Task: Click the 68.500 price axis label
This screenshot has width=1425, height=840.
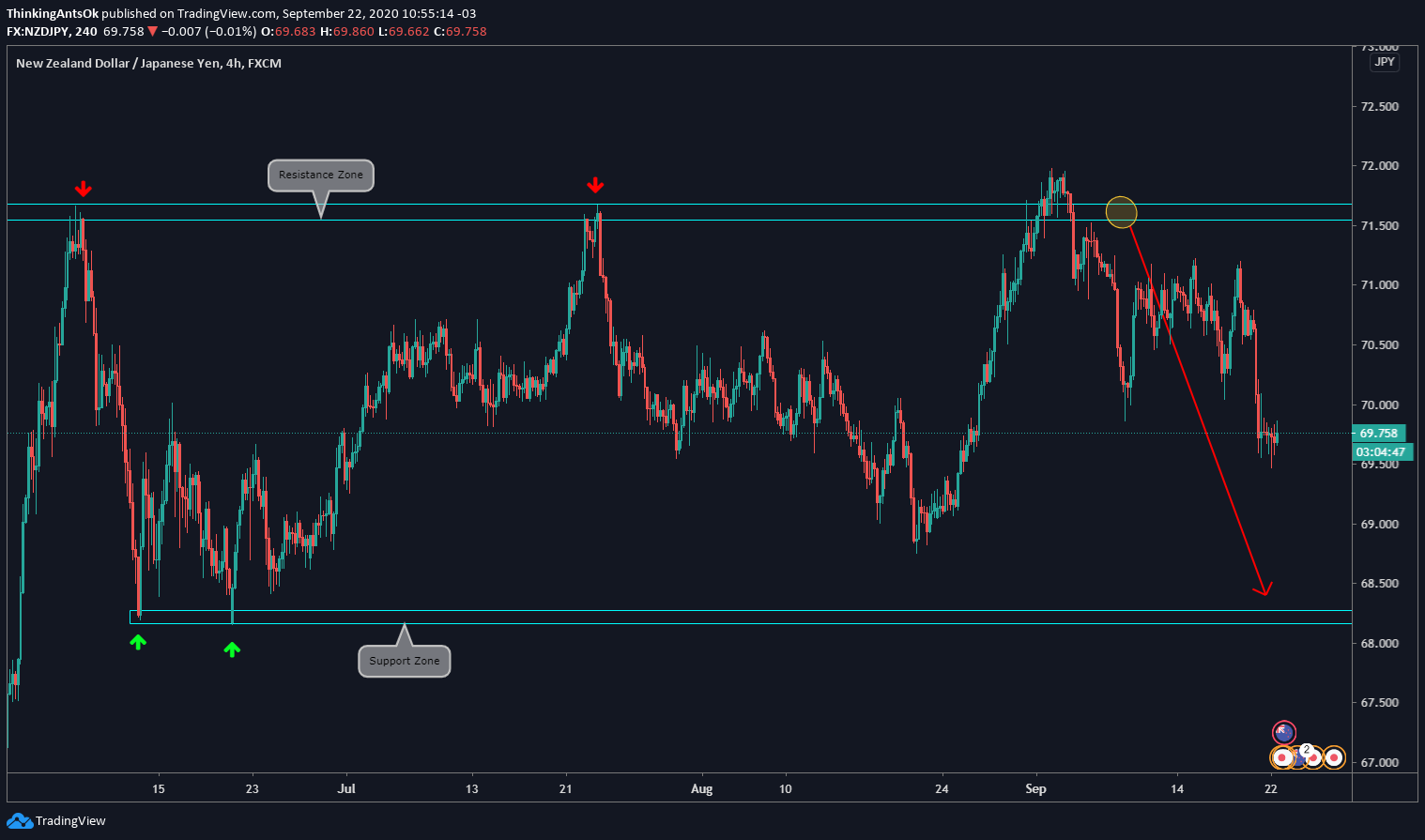Action: coord(1379,584)
